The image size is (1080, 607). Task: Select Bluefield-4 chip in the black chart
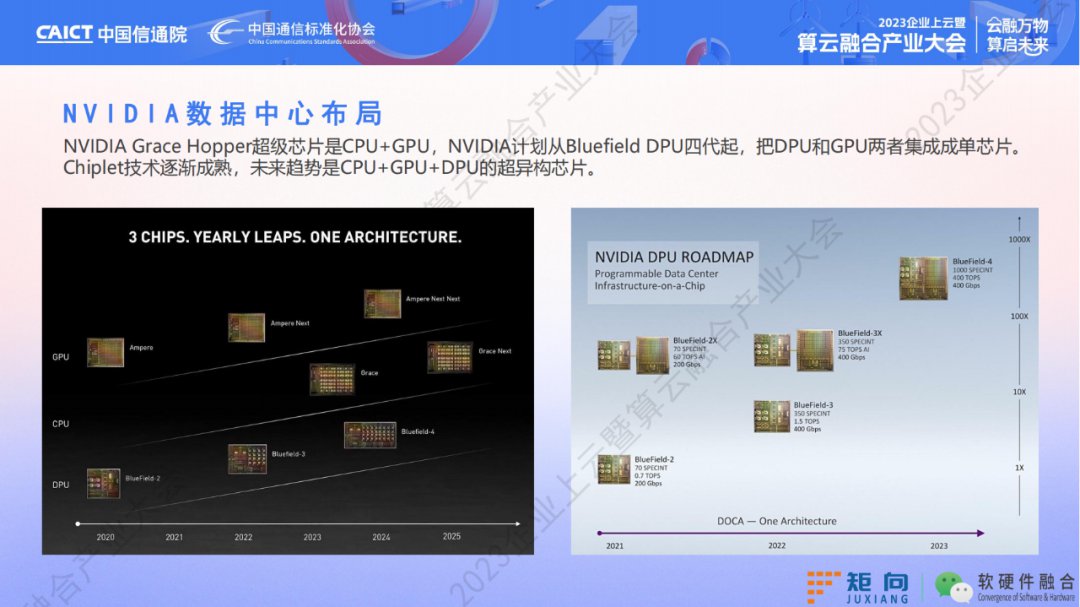[x=370, y=435]
